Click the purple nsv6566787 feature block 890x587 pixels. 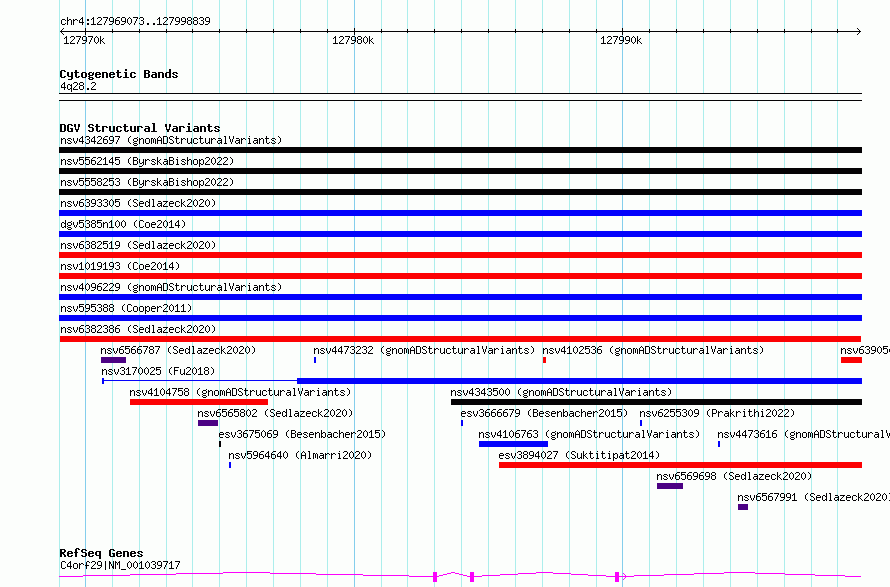[114, 360]
